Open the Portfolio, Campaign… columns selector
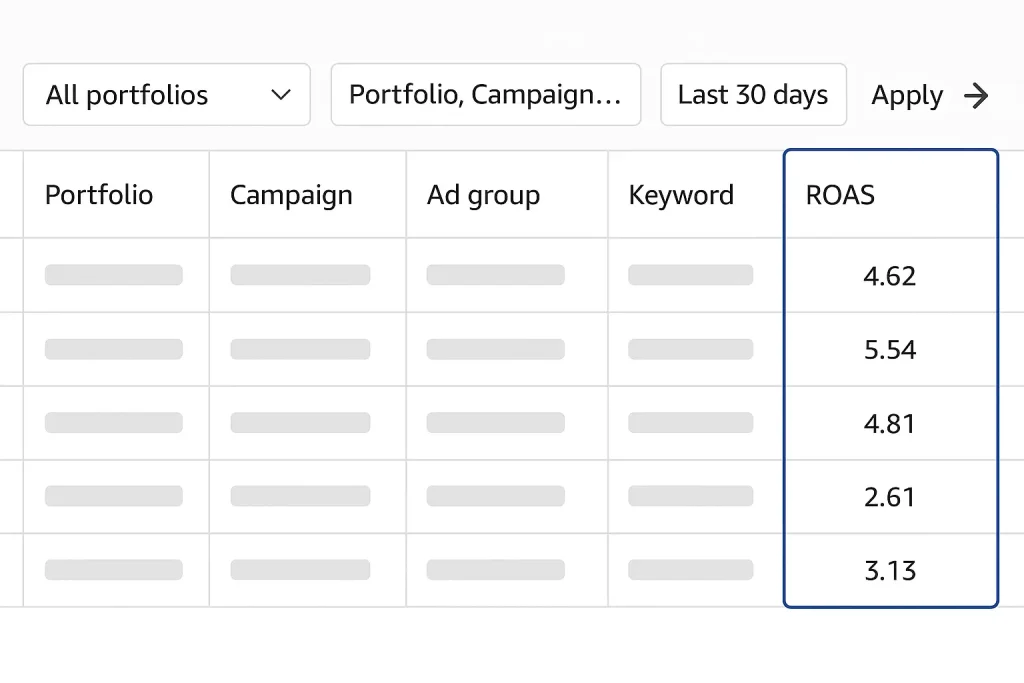 coord(485,95)
